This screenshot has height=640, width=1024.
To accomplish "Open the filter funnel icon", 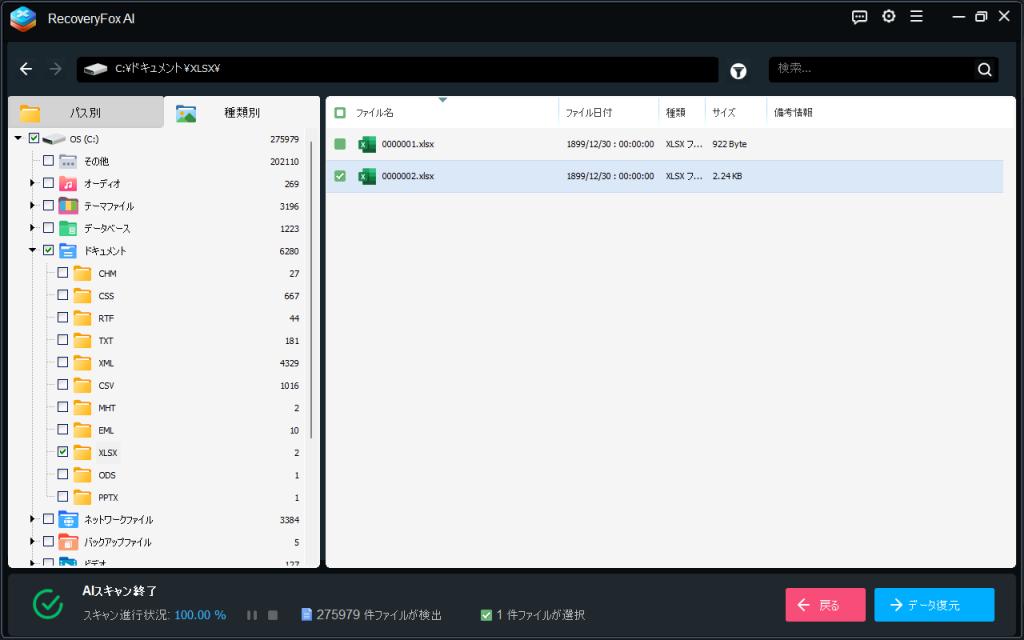I will (738, 71).
